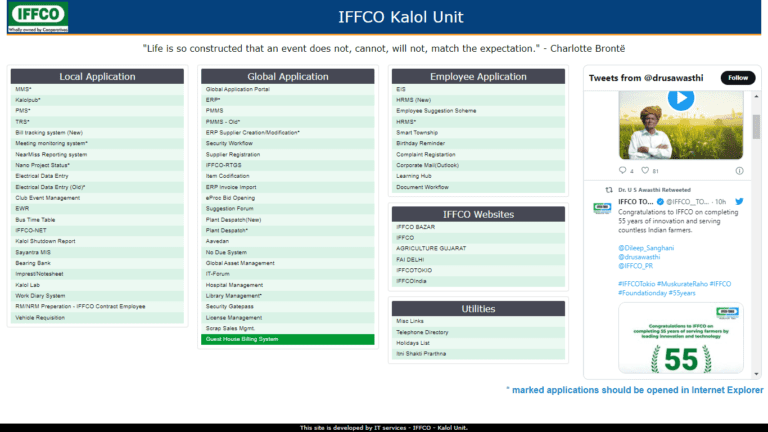This screenshot has height=432, width=768.
Task: Click the IFFCO logo in the header
Action: click(38, 17)
